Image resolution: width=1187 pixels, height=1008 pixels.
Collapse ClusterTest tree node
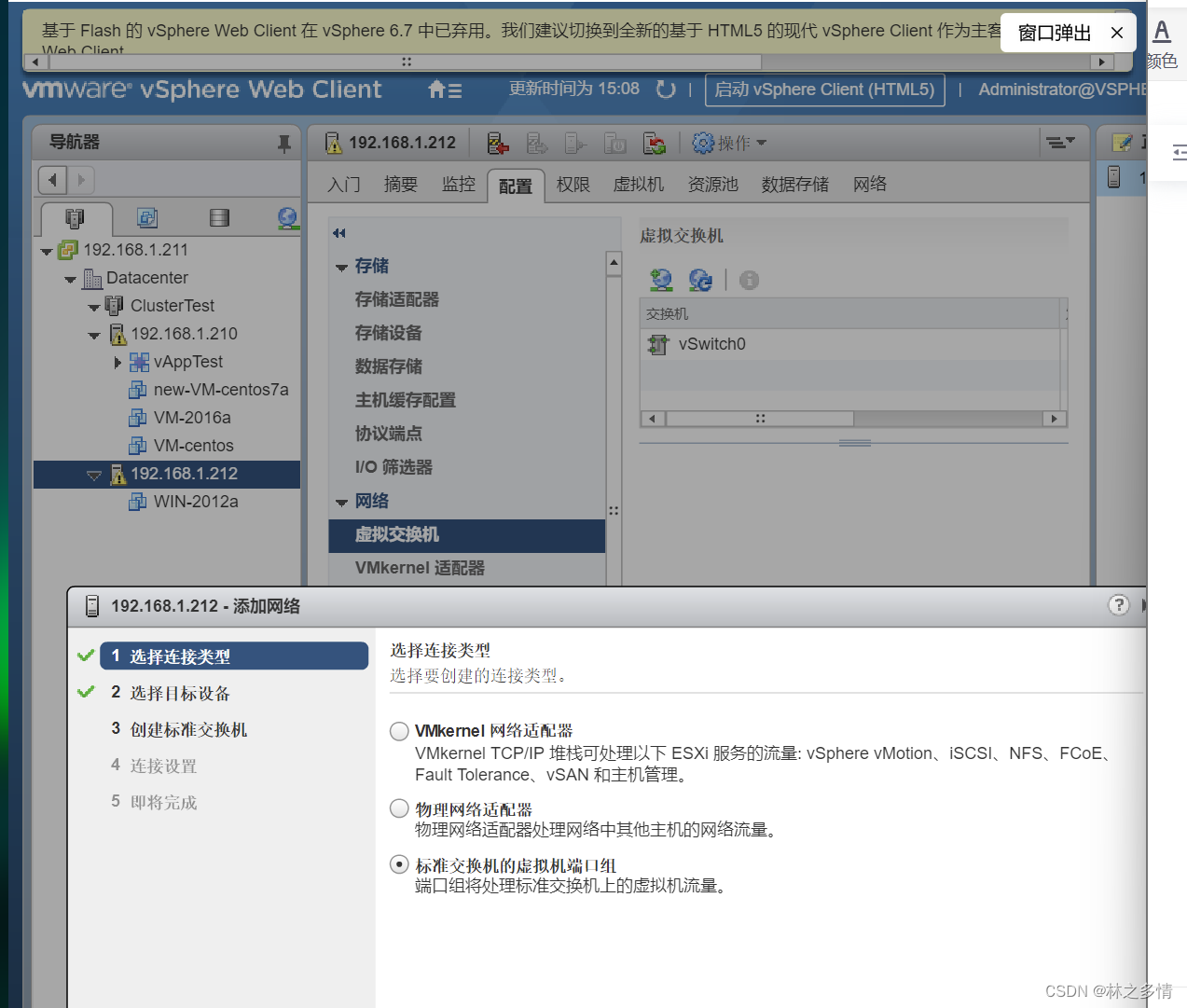(x=93, y=308)
